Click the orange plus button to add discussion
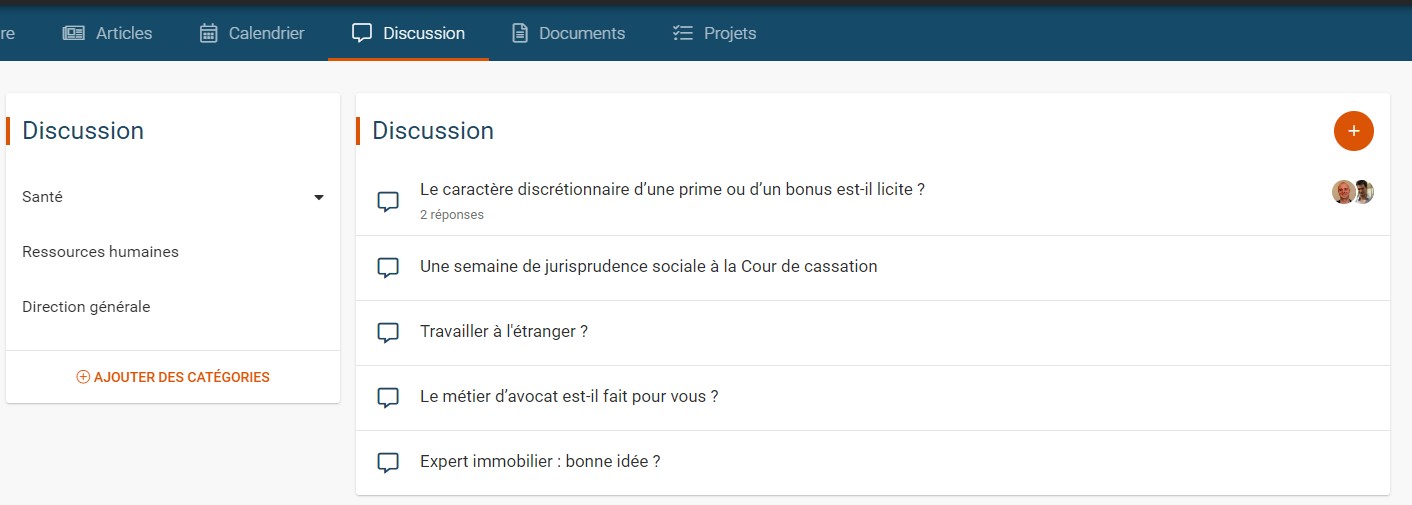The image size is (1412, 505). click(x=1353, y=131)
